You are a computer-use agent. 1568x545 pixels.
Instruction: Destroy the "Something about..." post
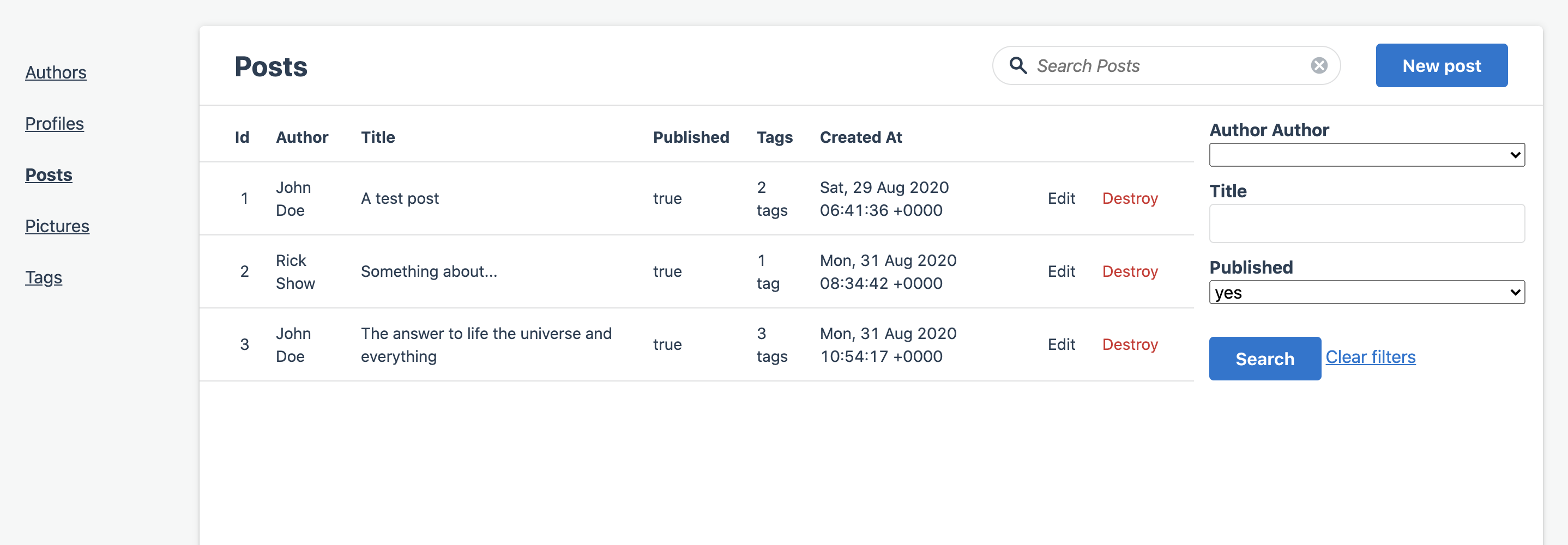(x=1129, y=271)
